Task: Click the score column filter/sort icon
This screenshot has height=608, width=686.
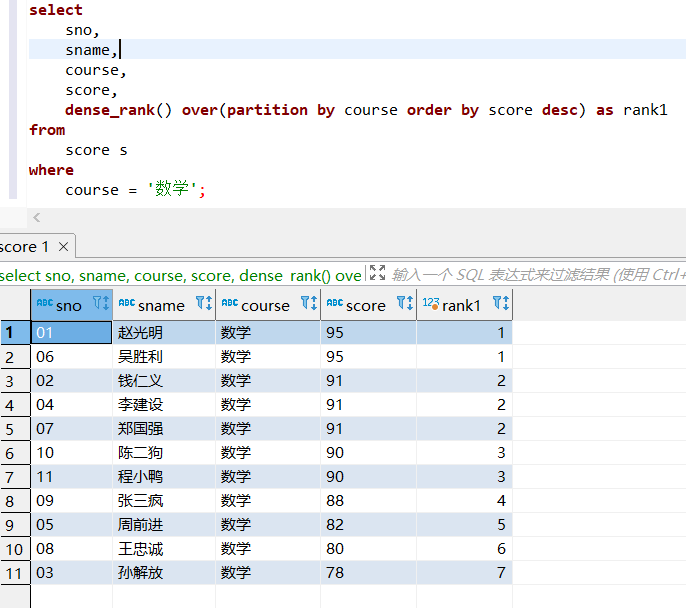Action: [405, 303]
